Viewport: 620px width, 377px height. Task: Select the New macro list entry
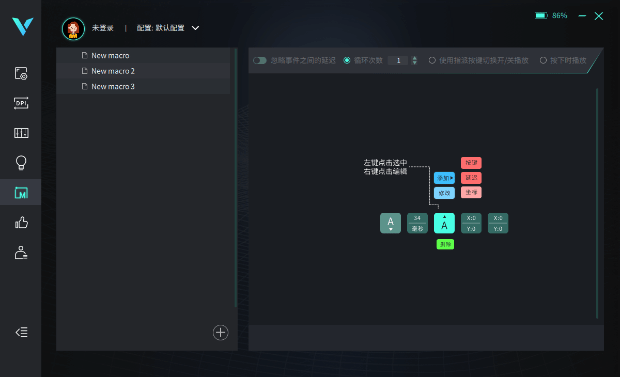tap(143, 55)
